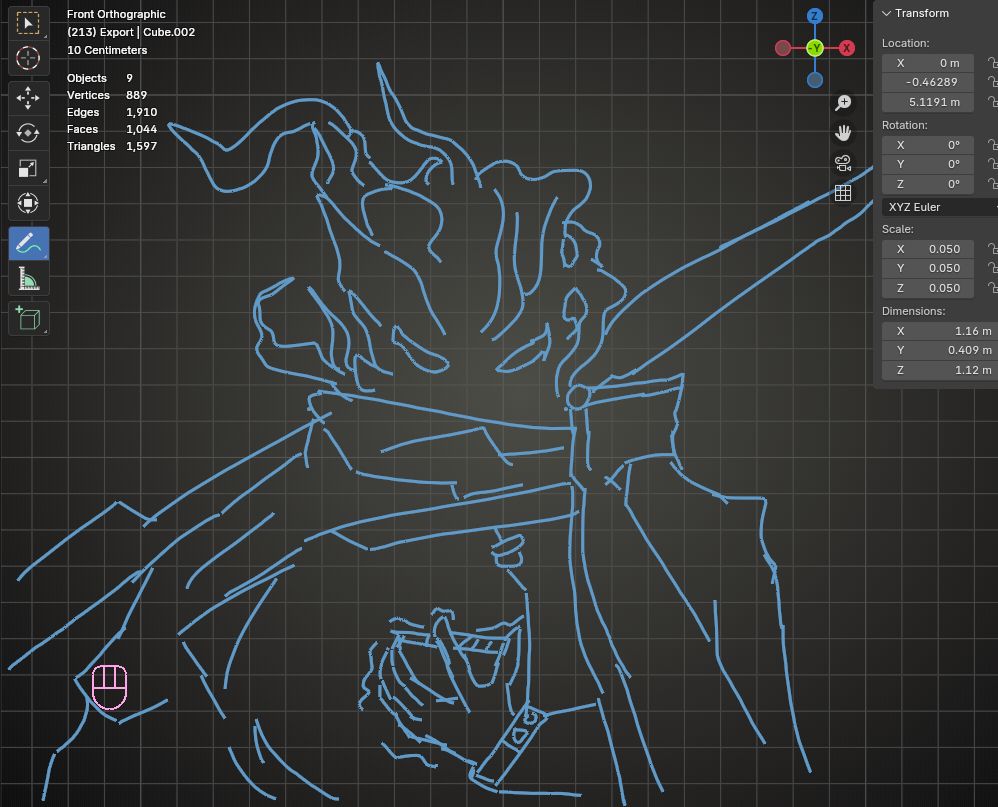Activate the Measure ruler tool
The image size is (998, 807).
(x=28, y=278)
